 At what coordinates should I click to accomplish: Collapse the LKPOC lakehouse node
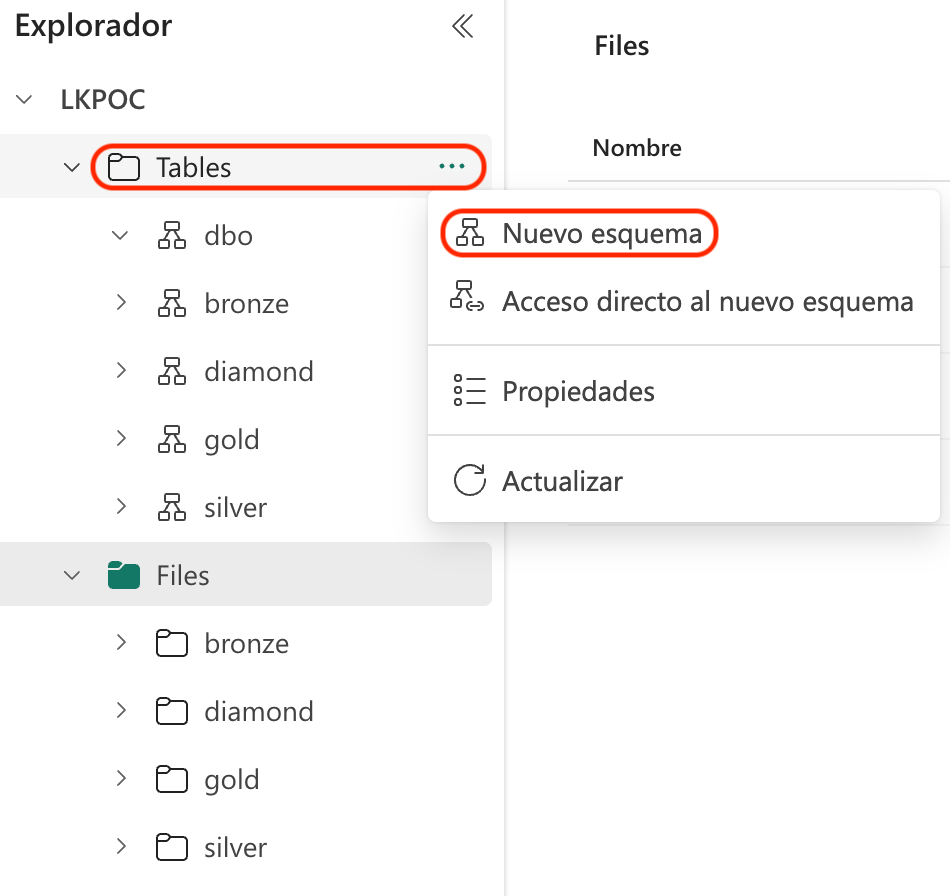[x=24, y=99]
